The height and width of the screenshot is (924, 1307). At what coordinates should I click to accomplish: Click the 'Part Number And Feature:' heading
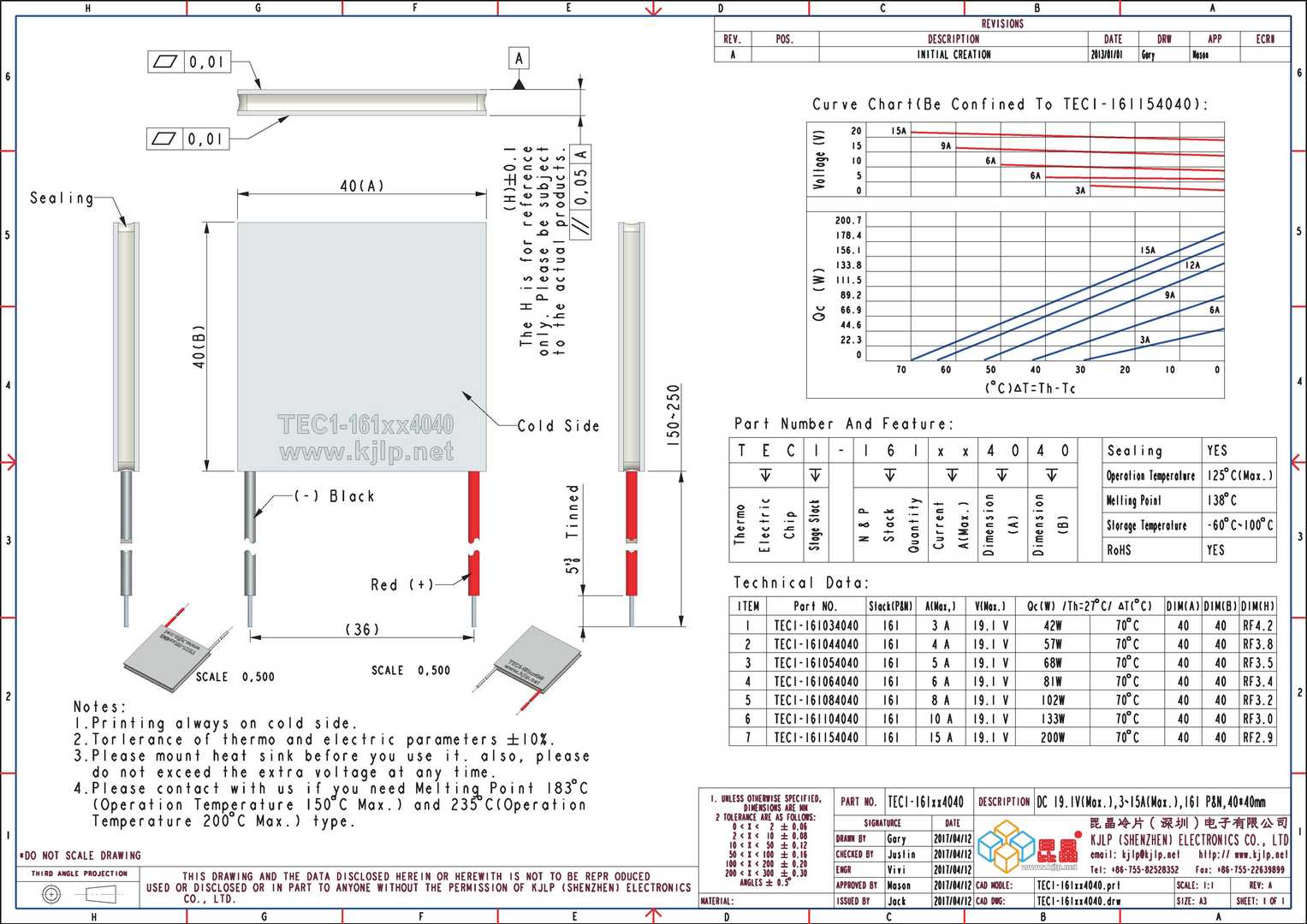click(x=843, y=423)
